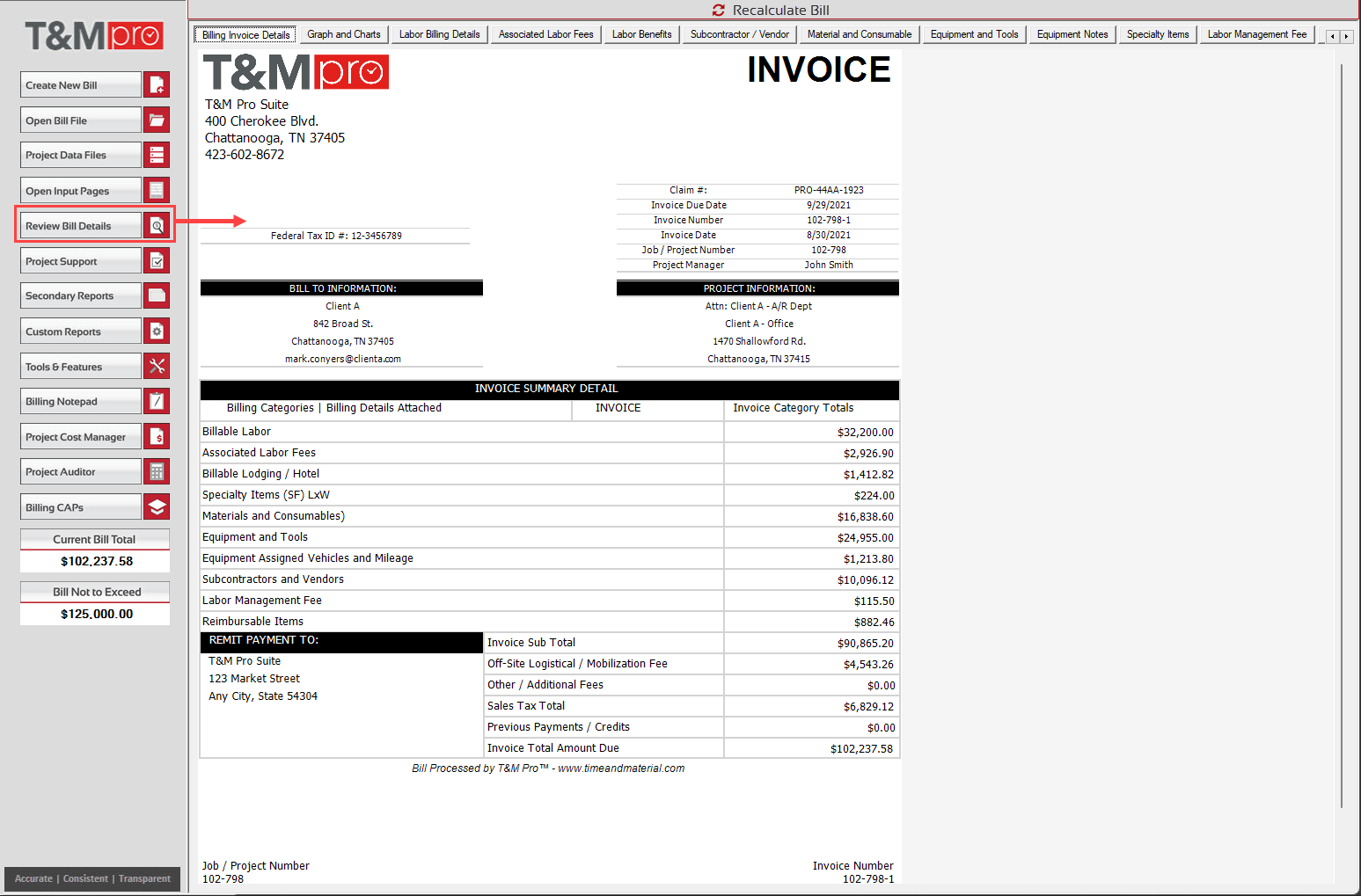Click the www.timeandmaterial.com footer text
This screenshot has height=896, width=1361.
(x=621, y=769)
